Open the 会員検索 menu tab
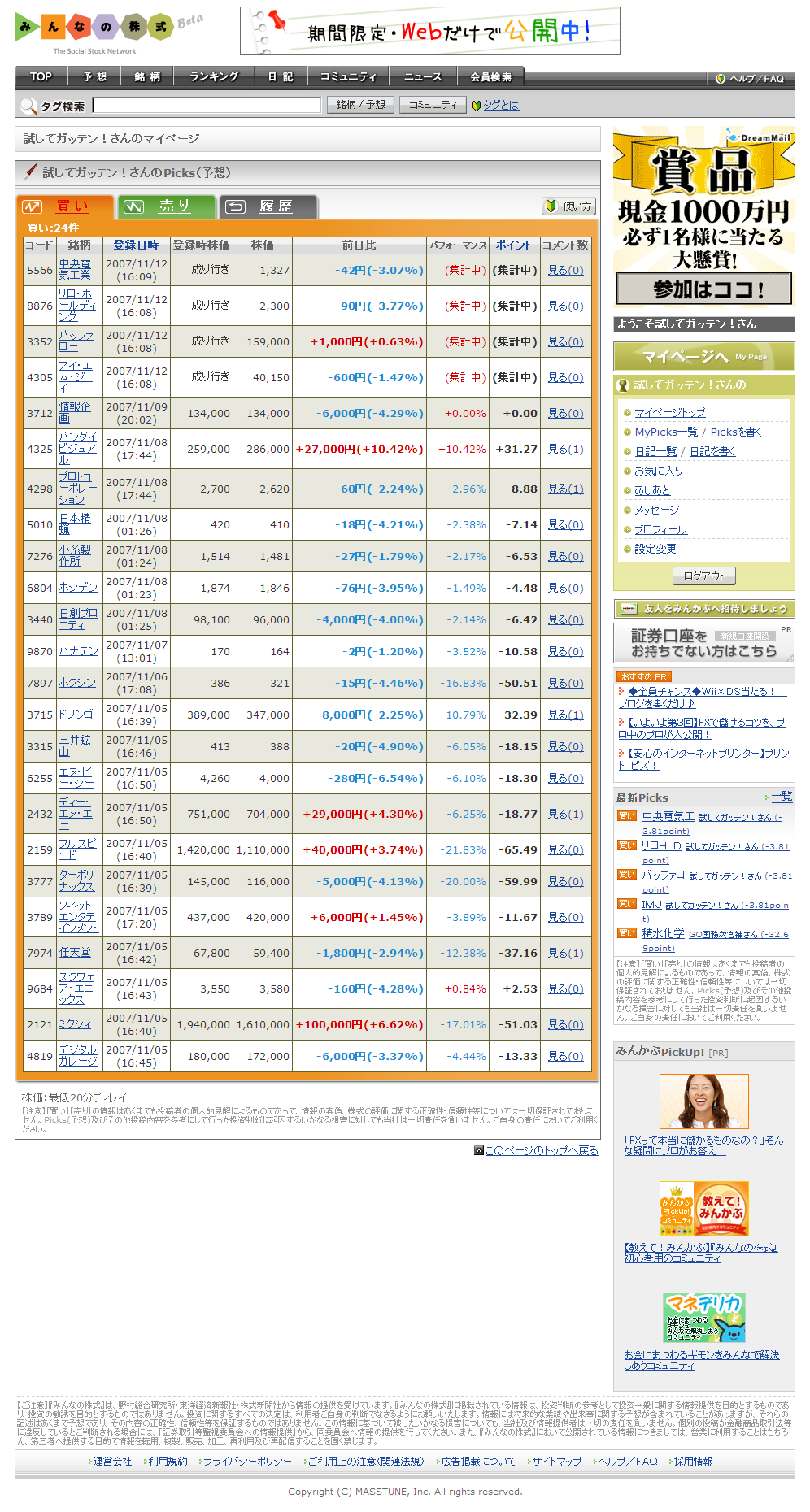 pyautogui.click(x=491, y=77)
